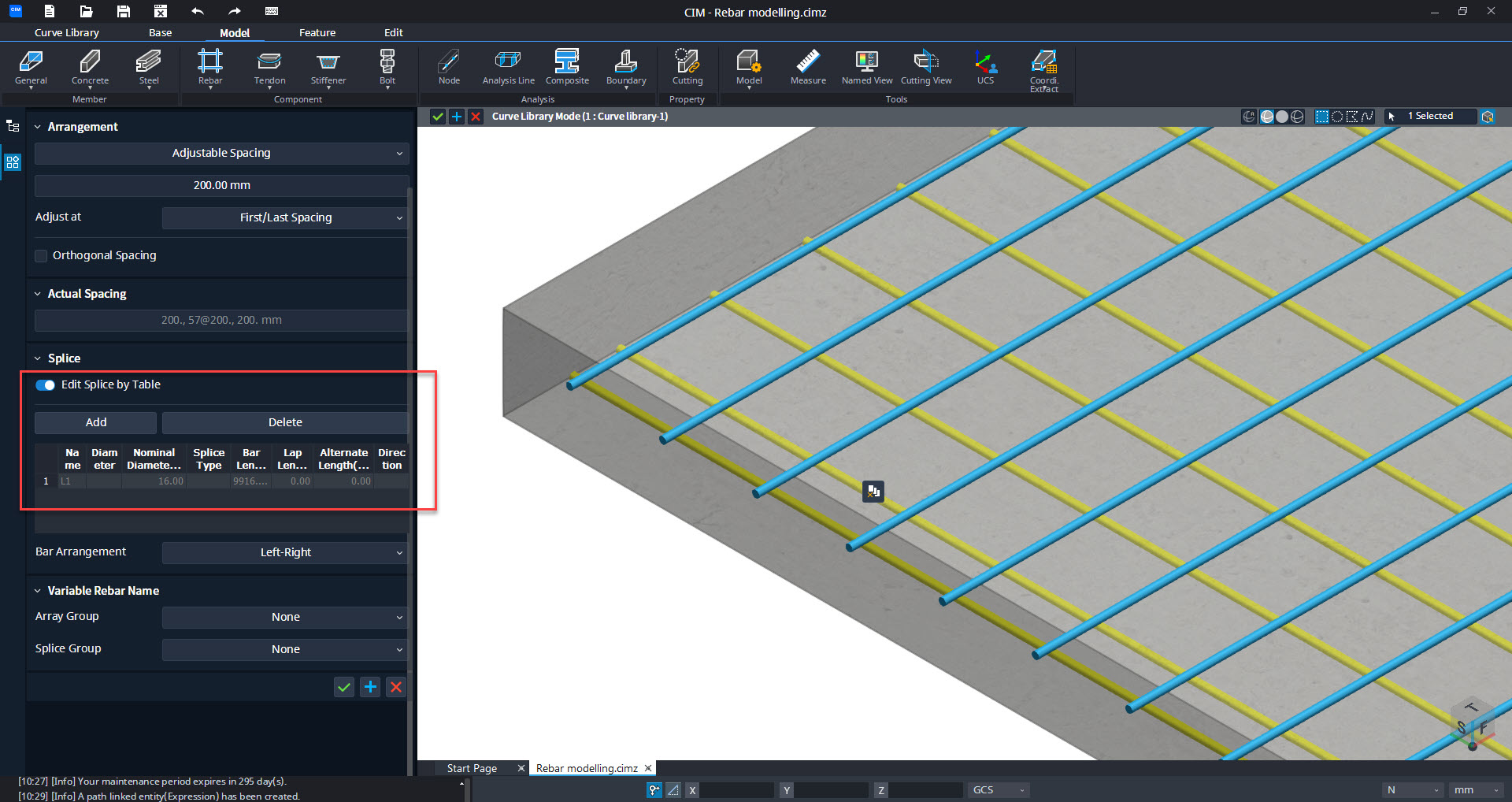This screenshot has width=1512, height=802.
Task: Select the General member tool
Action: coord(31,68)
